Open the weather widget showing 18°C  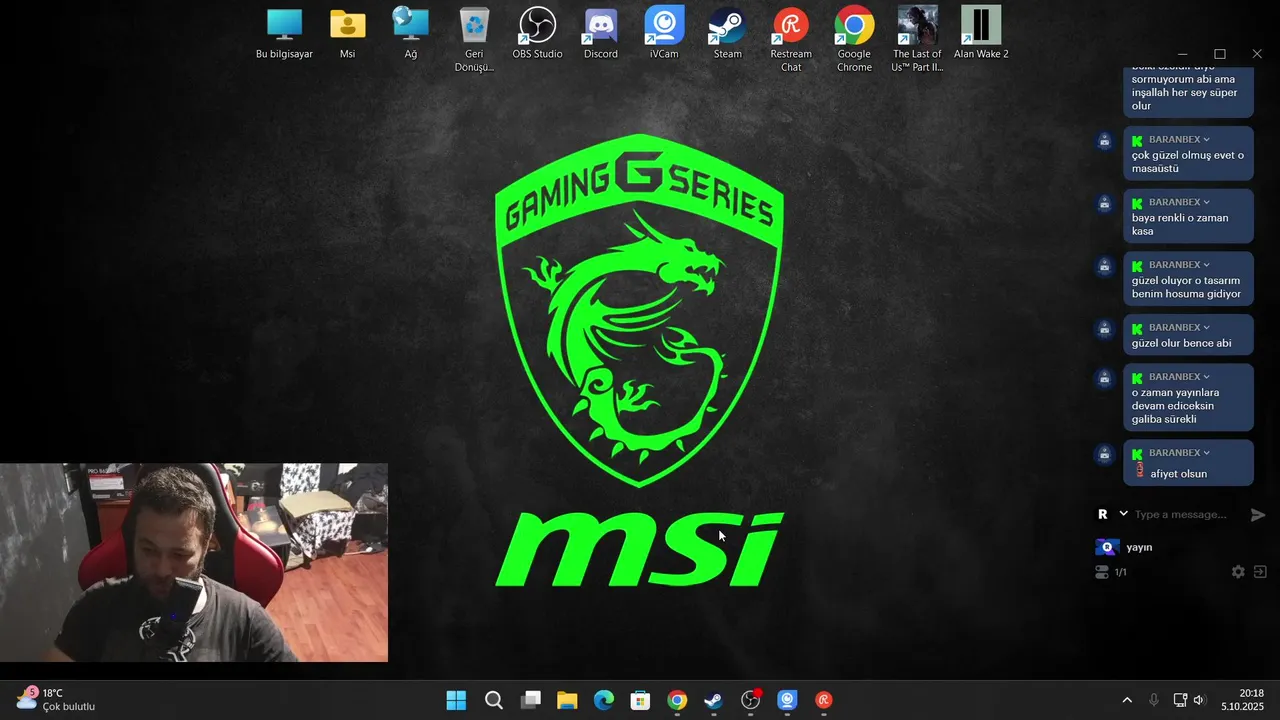(x=56, y=700)
